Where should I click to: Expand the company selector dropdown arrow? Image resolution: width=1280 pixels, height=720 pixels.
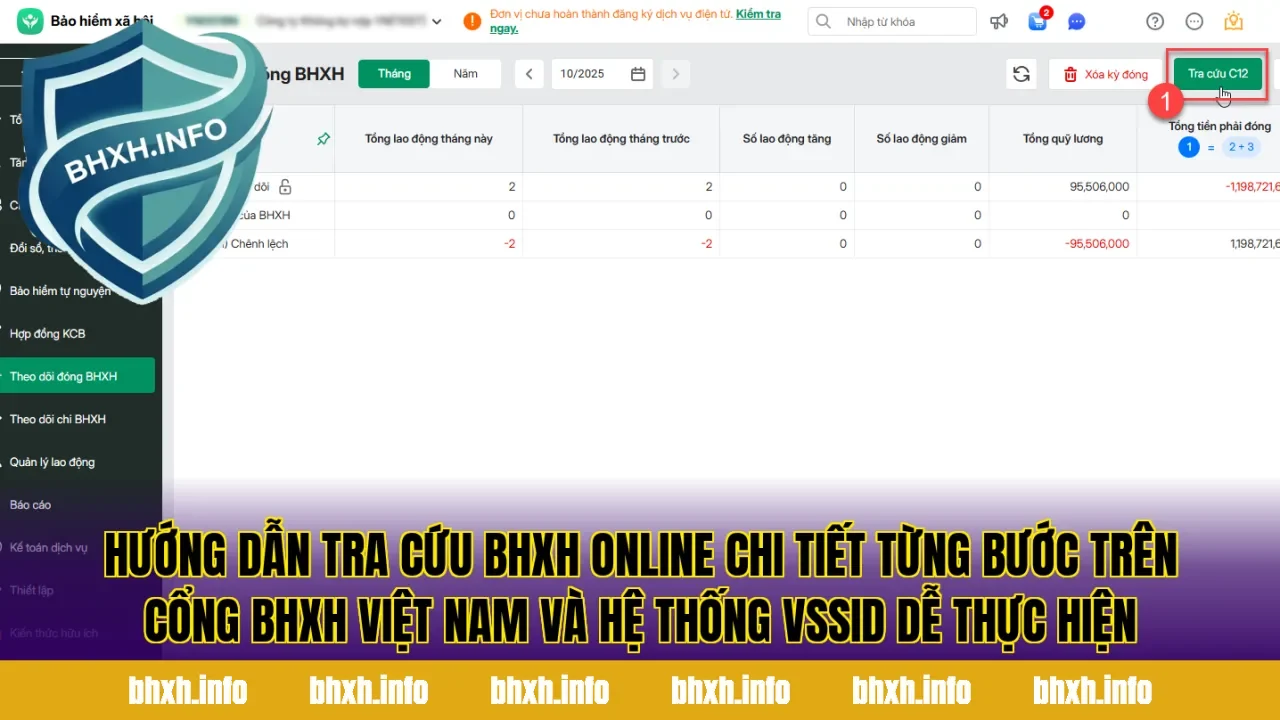(x=436, y=21)
